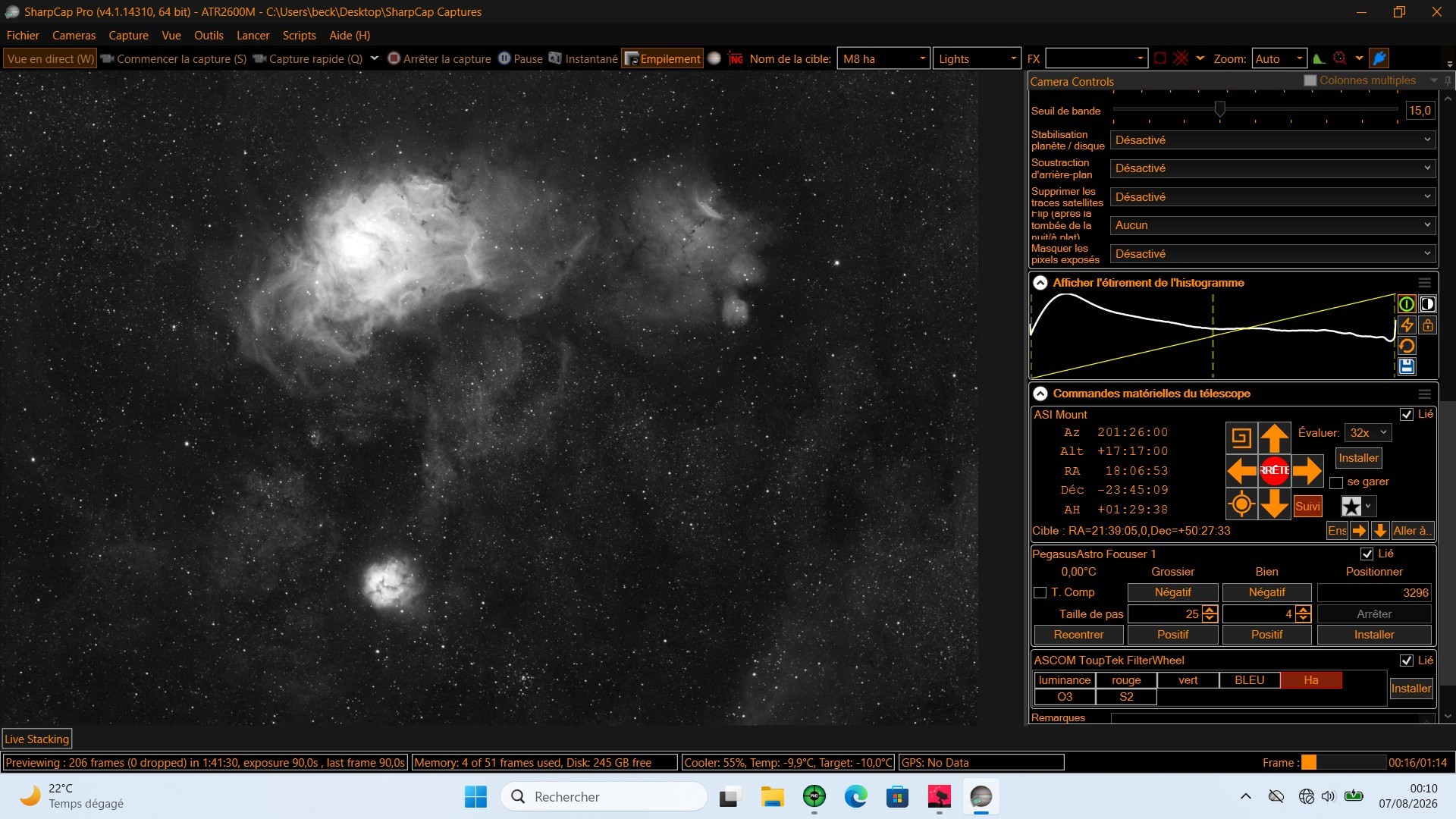Viewport: 1456px width, 819px height.
Task: Open the Évaluer 32x rate dropdown
Action: pos(1368,433)
